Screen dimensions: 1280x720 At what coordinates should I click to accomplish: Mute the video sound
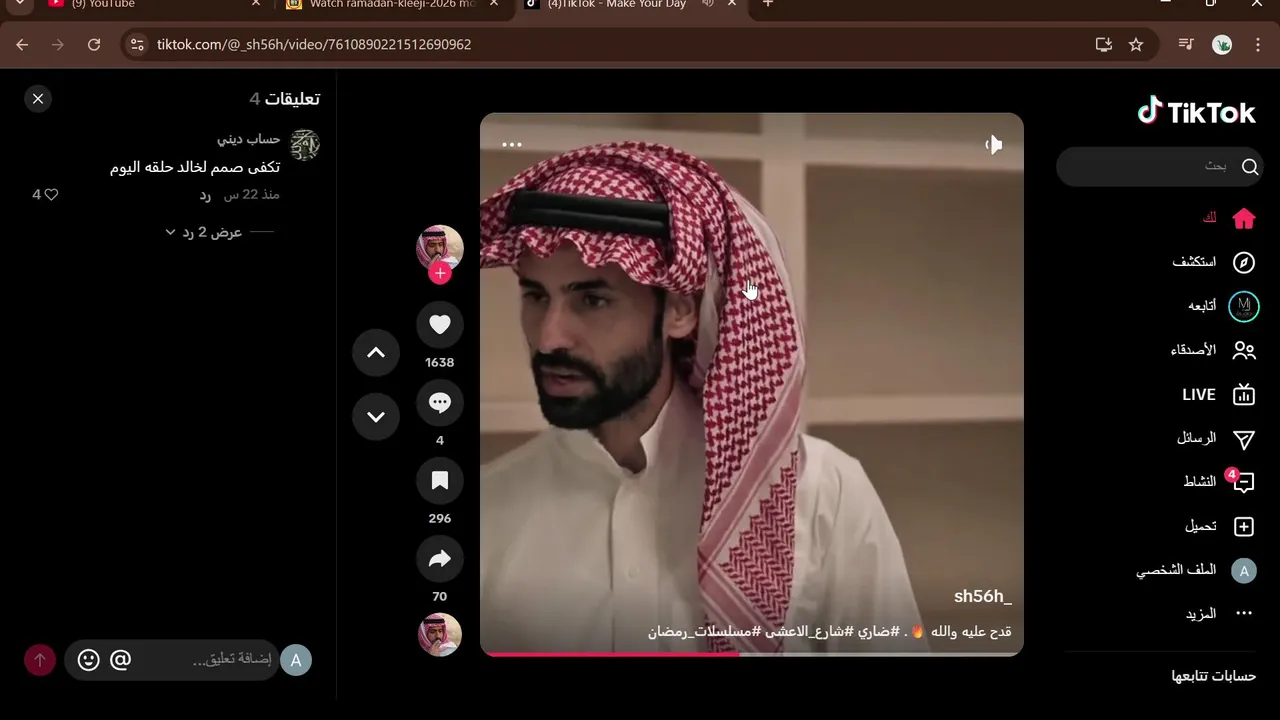993,145
